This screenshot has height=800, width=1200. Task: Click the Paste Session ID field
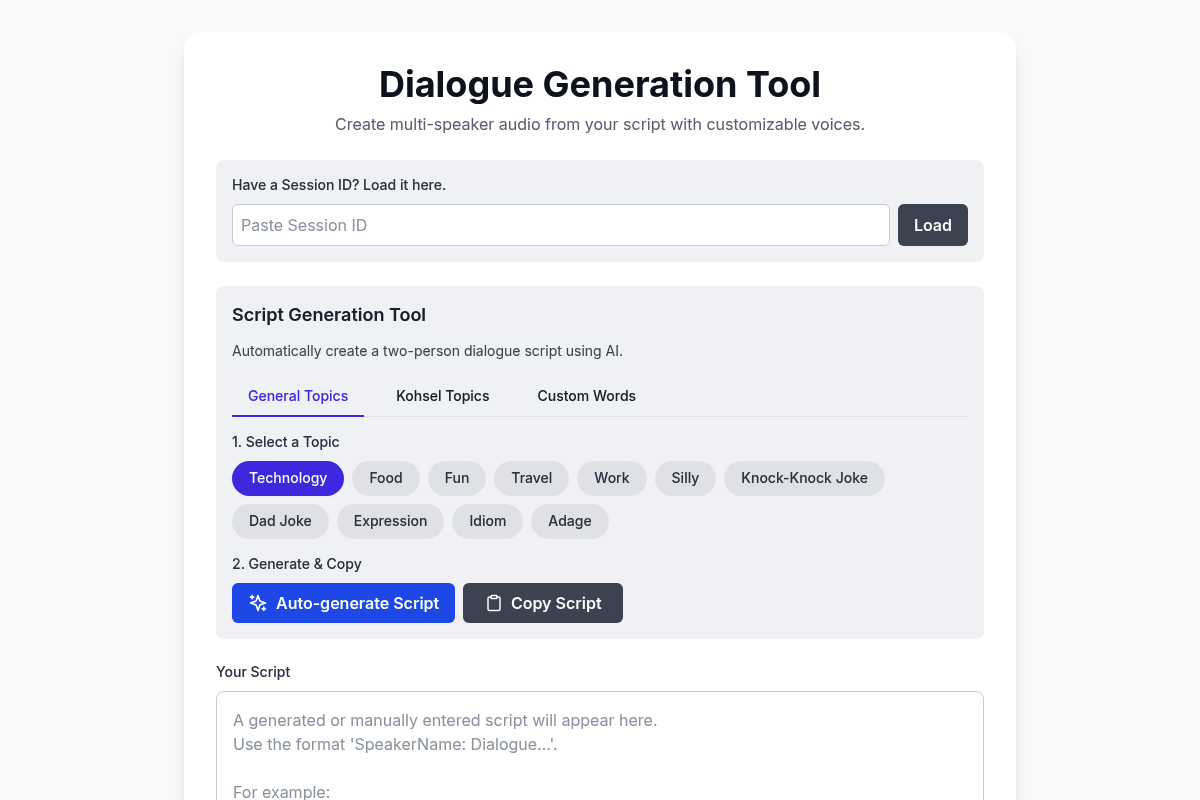[560, 225]
